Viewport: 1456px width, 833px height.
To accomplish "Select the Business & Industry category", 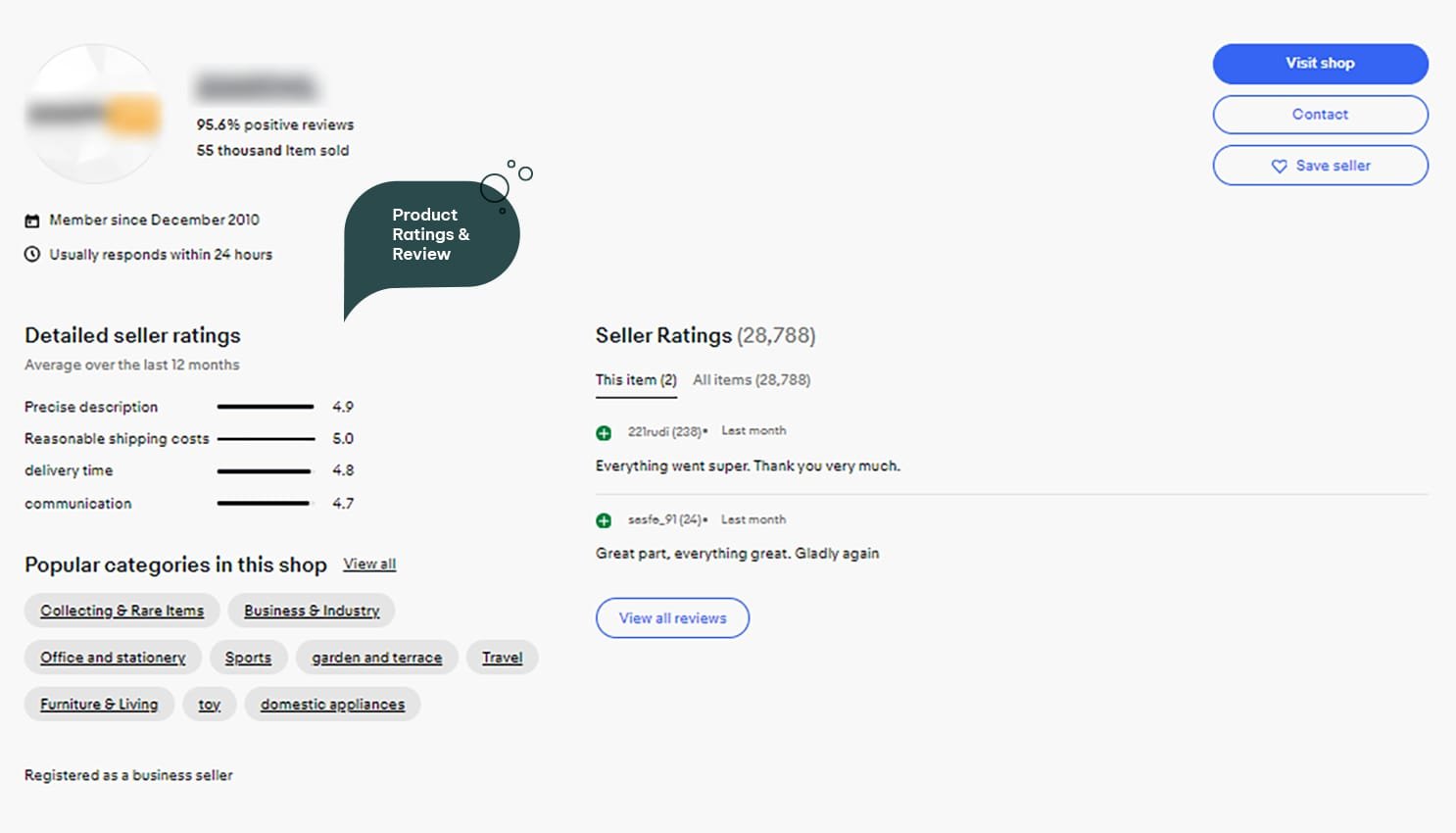I will click(312, 611).
